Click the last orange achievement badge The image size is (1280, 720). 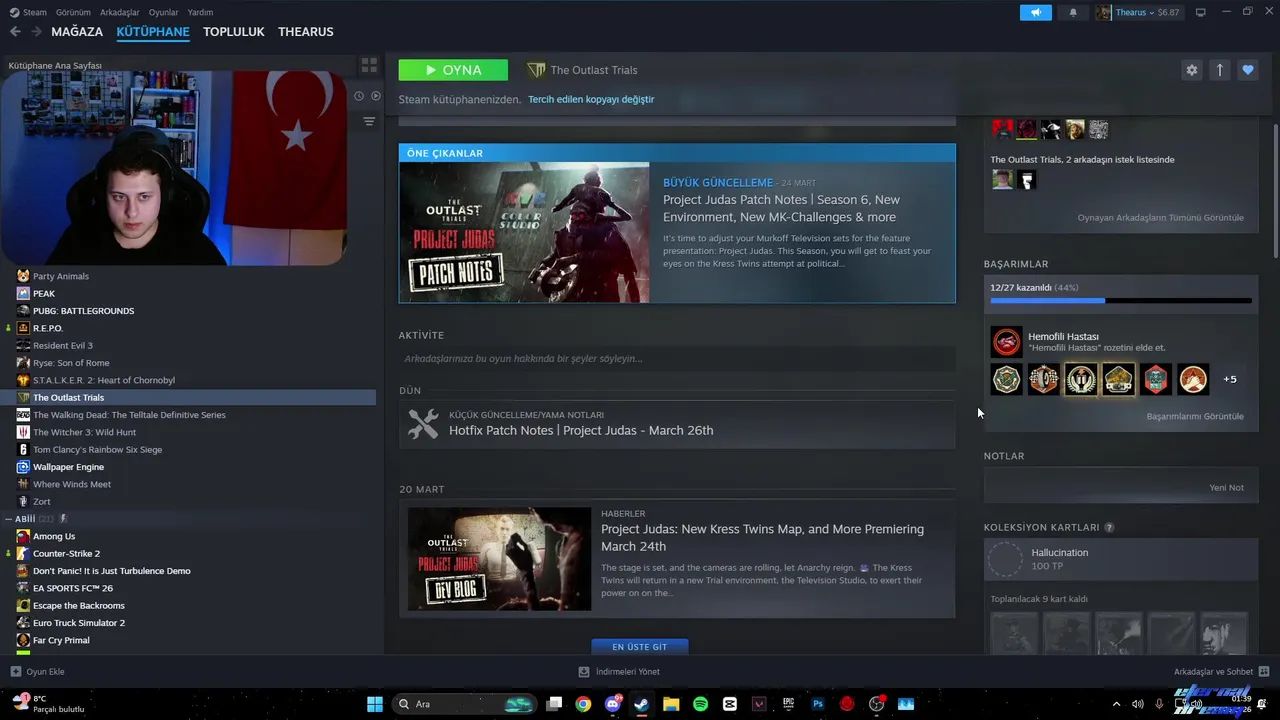1193,379
